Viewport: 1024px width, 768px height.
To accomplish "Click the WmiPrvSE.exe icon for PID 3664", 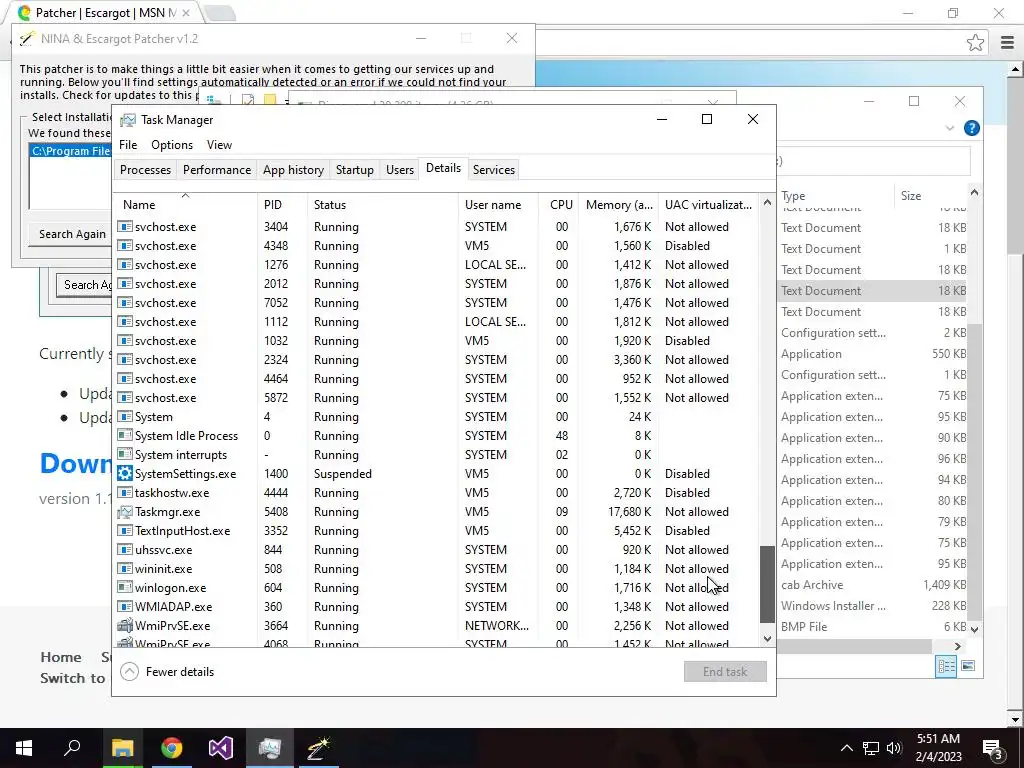I will coord(125,626).
